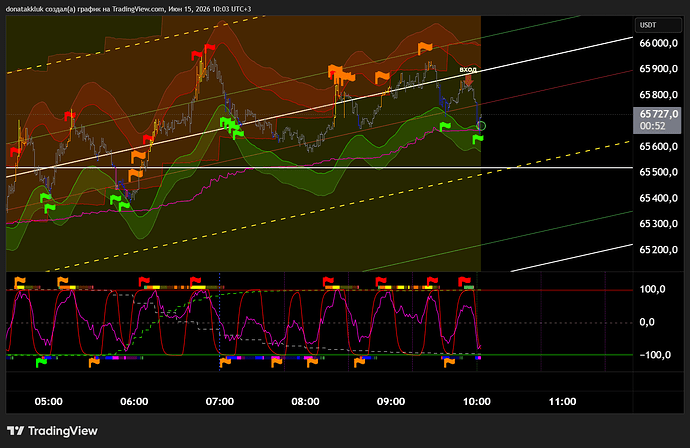Click the 05:00 label on time axis
The width and height of the screenshot is (690, 448).
coord(48,401)
